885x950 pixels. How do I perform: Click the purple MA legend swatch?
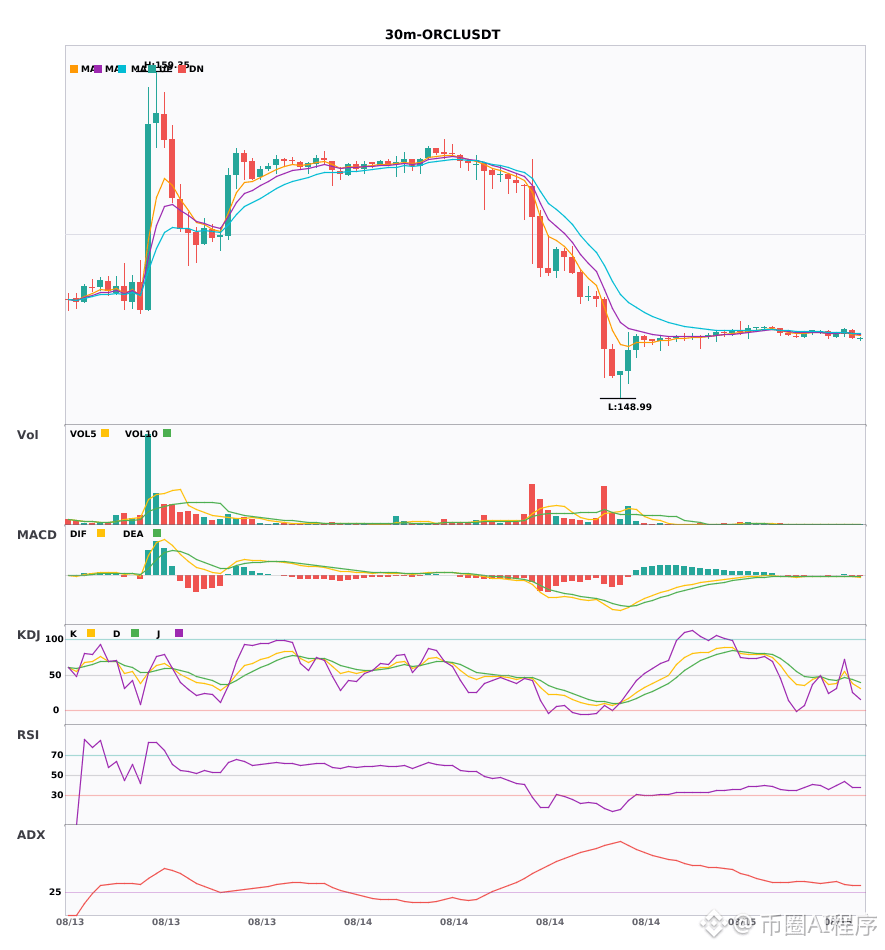[x=98, y=69]
